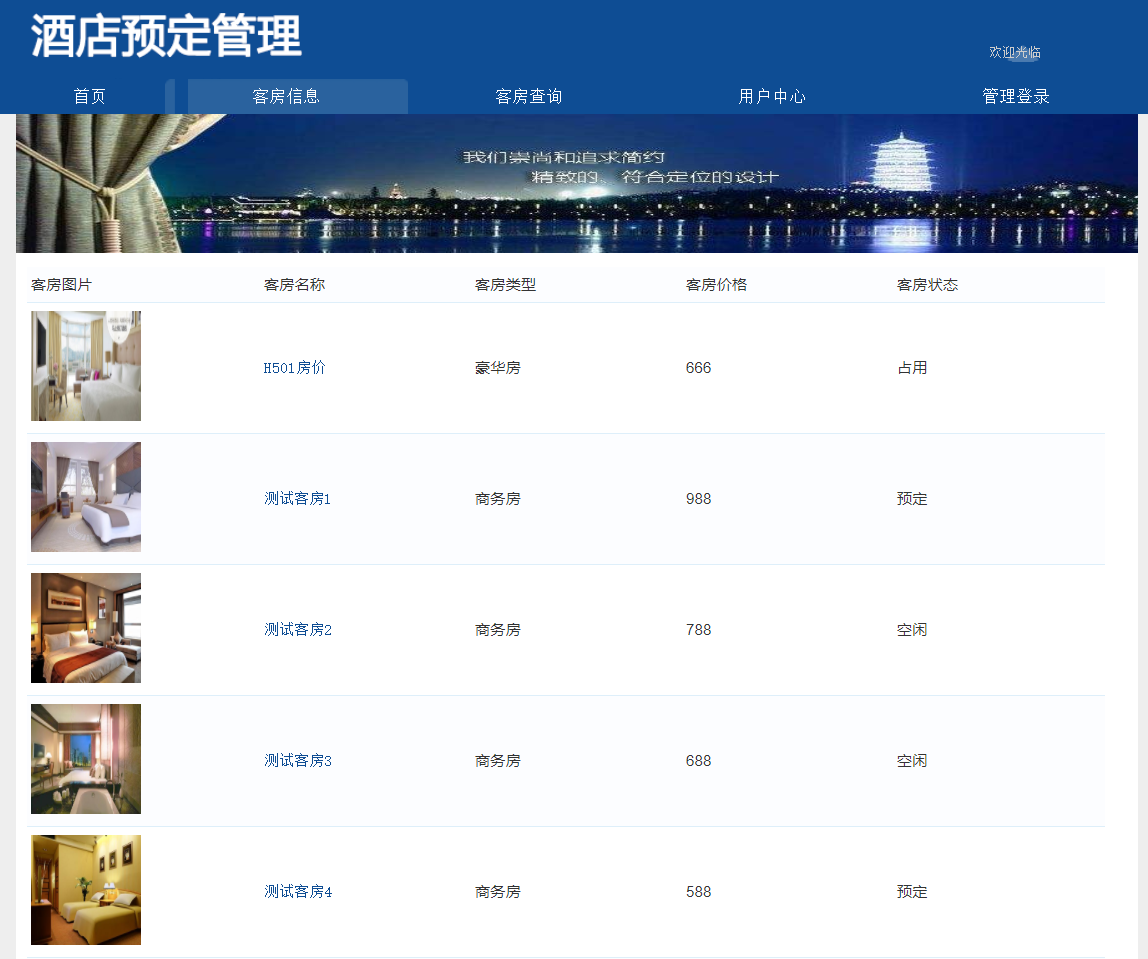The width and height of the screenshot is (1148, 959).
Task: Open the 测试客房4 room link
Action: pos(297,892)
